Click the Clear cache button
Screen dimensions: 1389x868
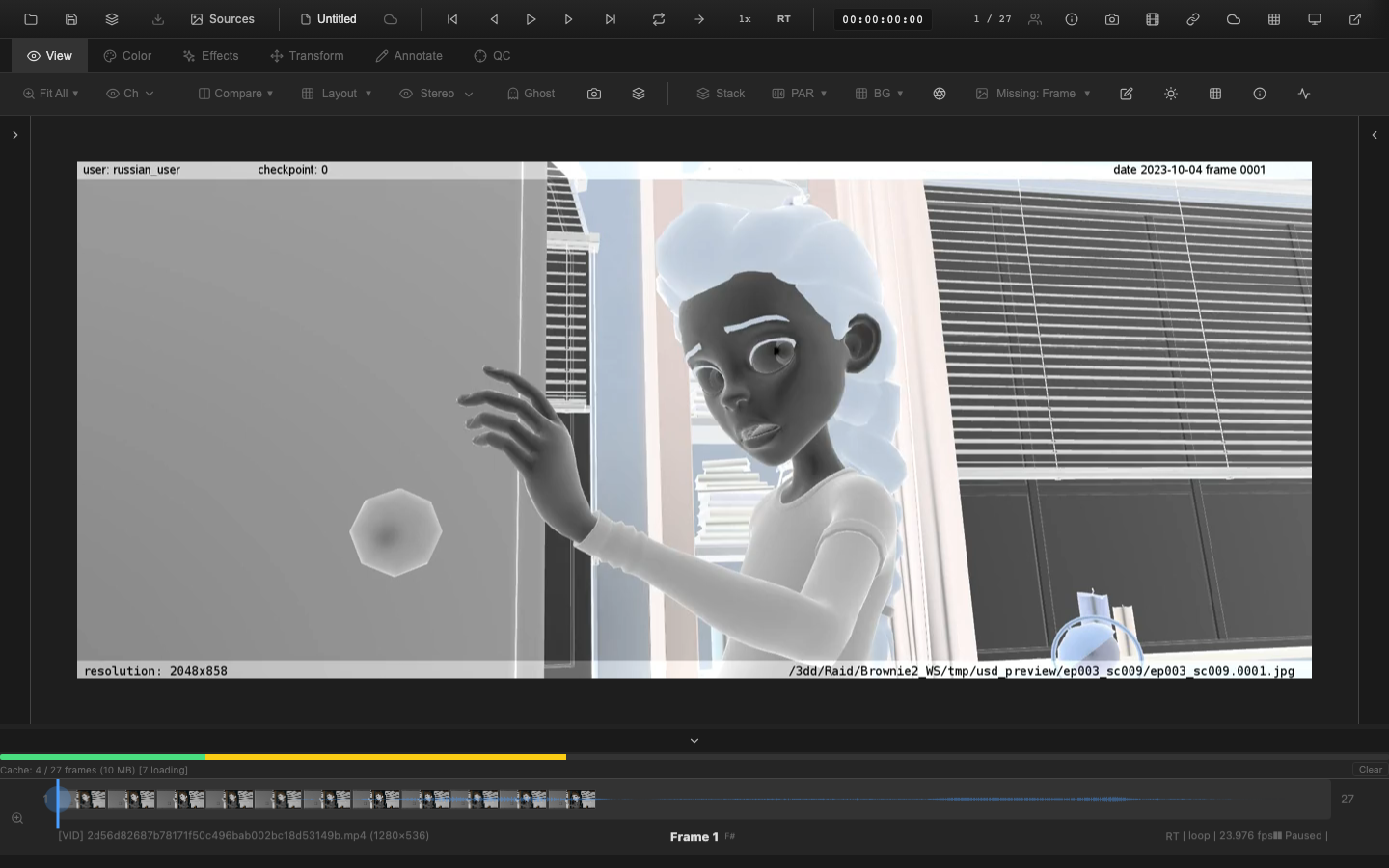coord(1369,770)
